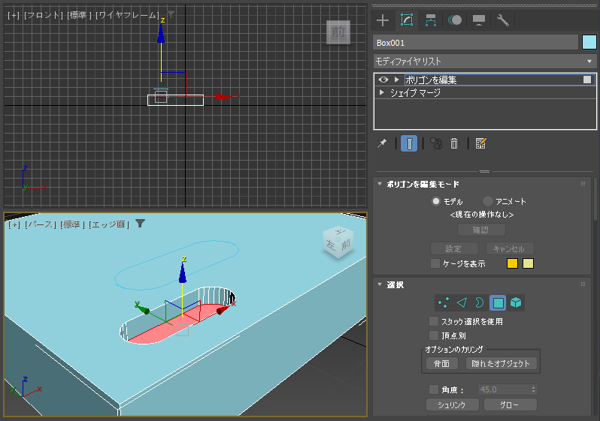The width and height of the screenshot is (600, 421).
Task: Click the グロー button
Action: coord(510,405)
